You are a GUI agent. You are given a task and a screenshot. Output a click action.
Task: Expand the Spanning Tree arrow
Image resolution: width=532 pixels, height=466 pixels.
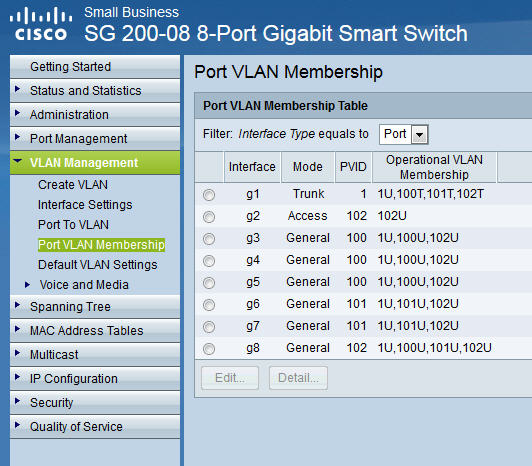point(18,305)
